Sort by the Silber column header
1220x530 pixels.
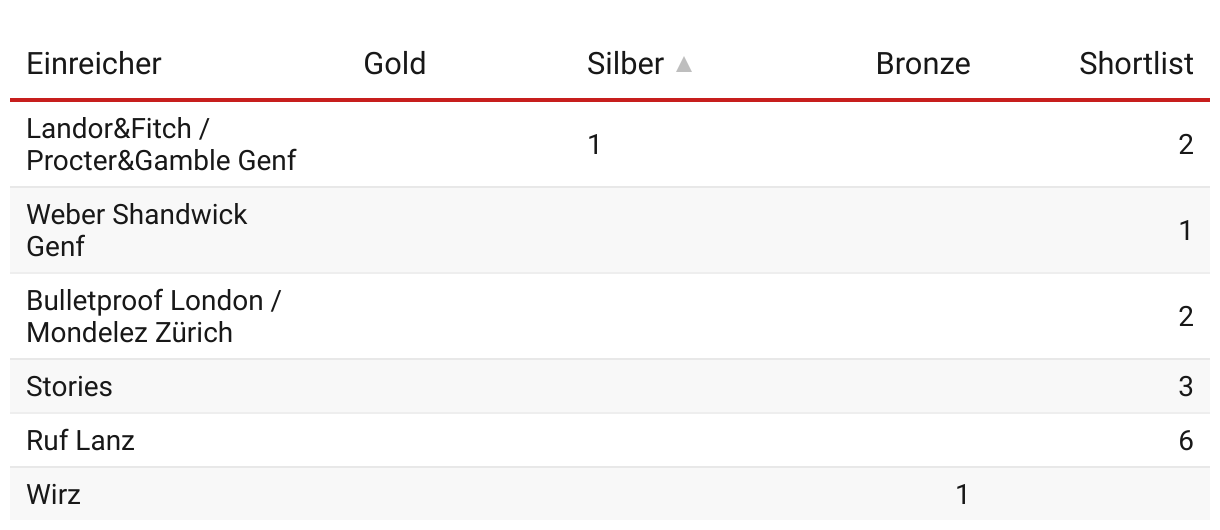pyautogui.click(x=625, y=64)
